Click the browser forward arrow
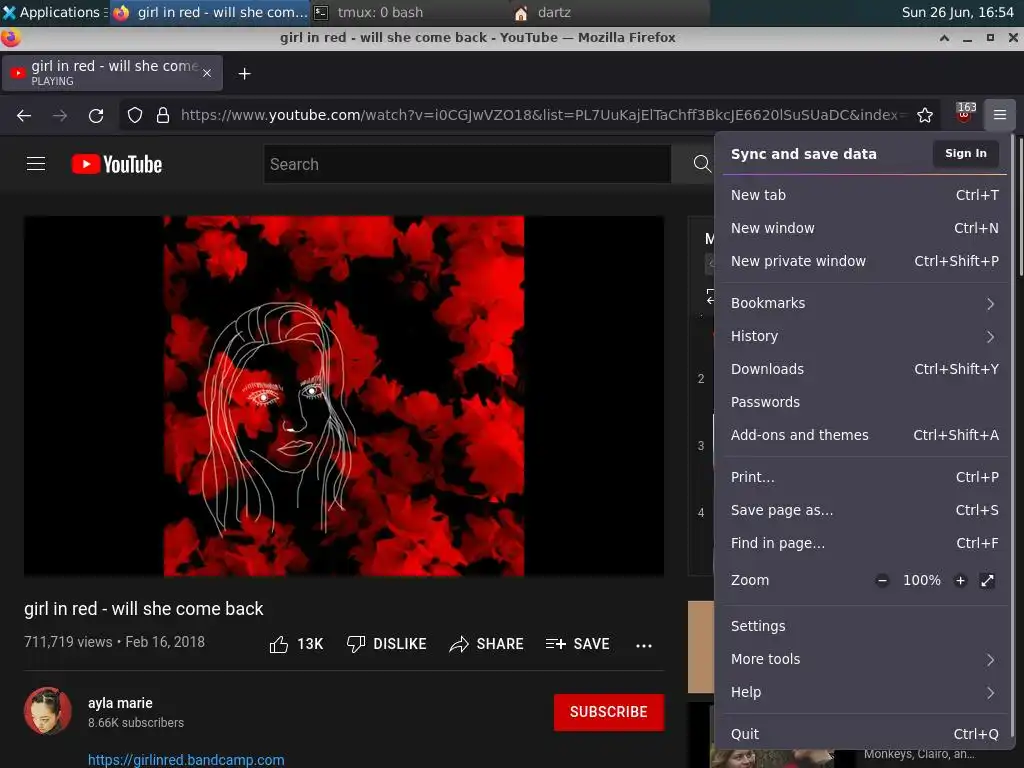The width and height of the screenshot is (1024, 768). (60, 116)
